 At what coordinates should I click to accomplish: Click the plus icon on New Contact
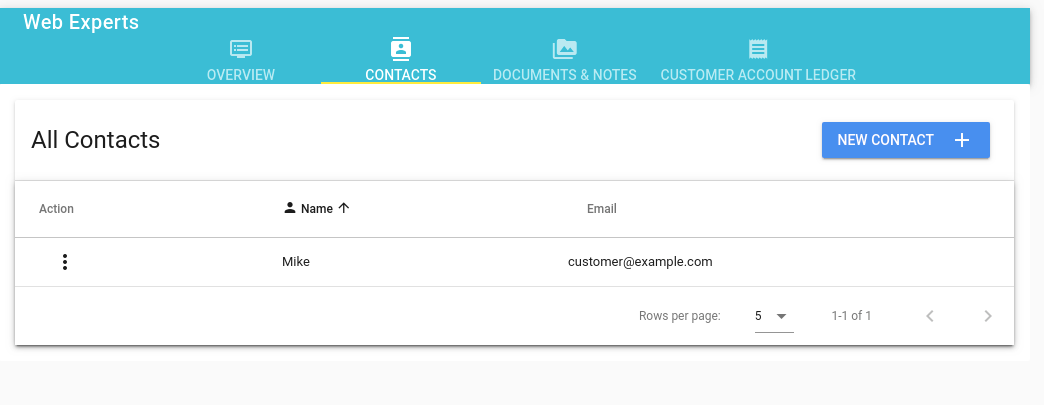pyautogui.click(x=962, y=140)
